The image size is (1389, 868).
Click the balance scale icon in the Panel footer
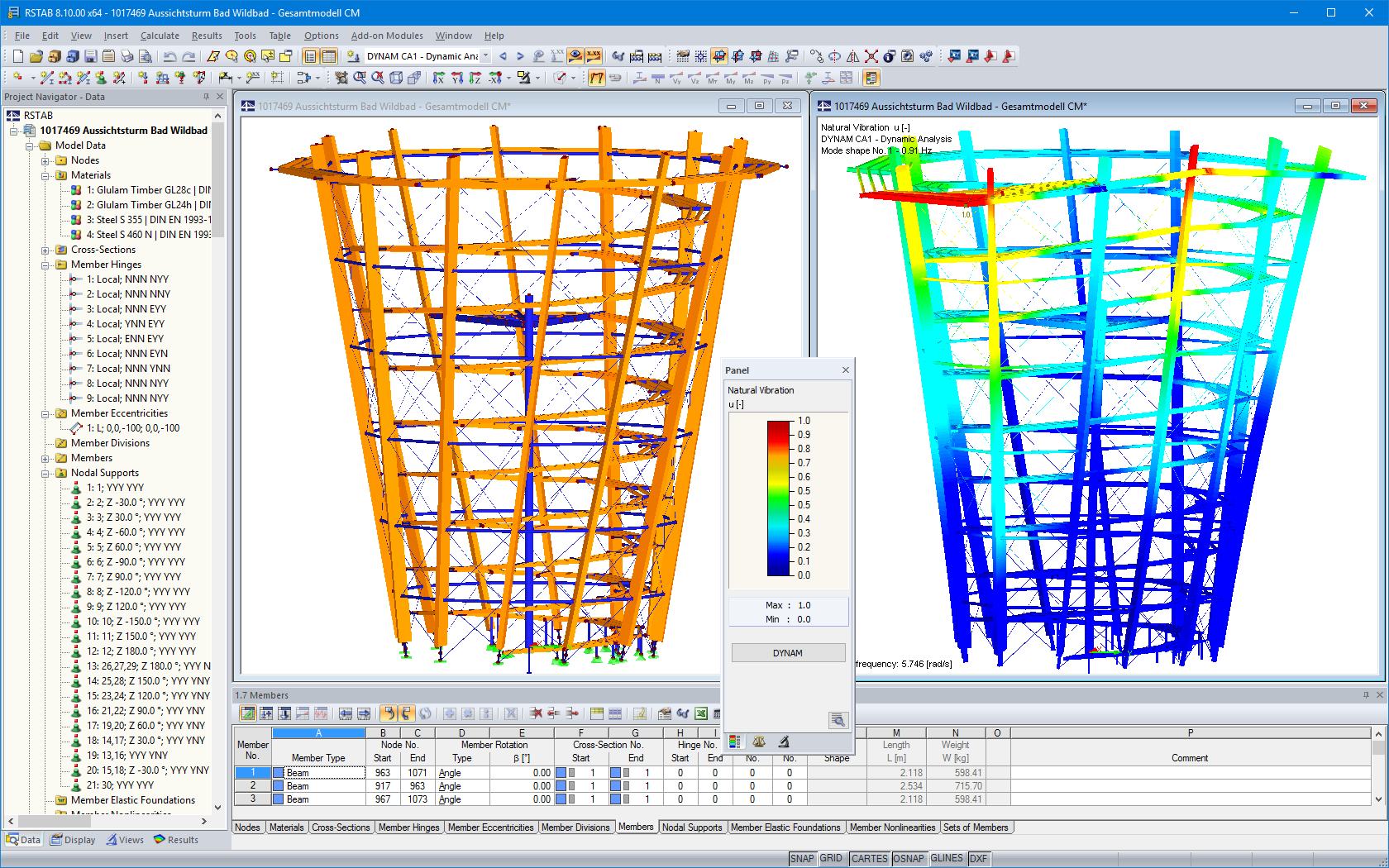[757, 742]
